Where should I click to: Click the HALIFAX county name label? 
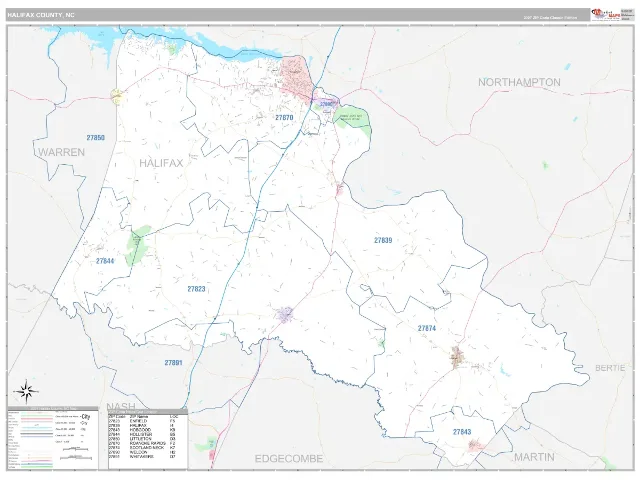[161, 163]
